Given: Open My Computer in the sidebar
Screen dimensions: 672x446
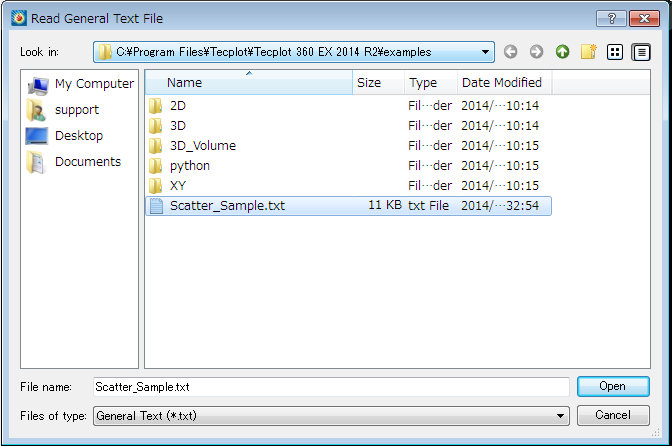Looking at the screenshot, I should pyautogui.click(x=81, y=84).
